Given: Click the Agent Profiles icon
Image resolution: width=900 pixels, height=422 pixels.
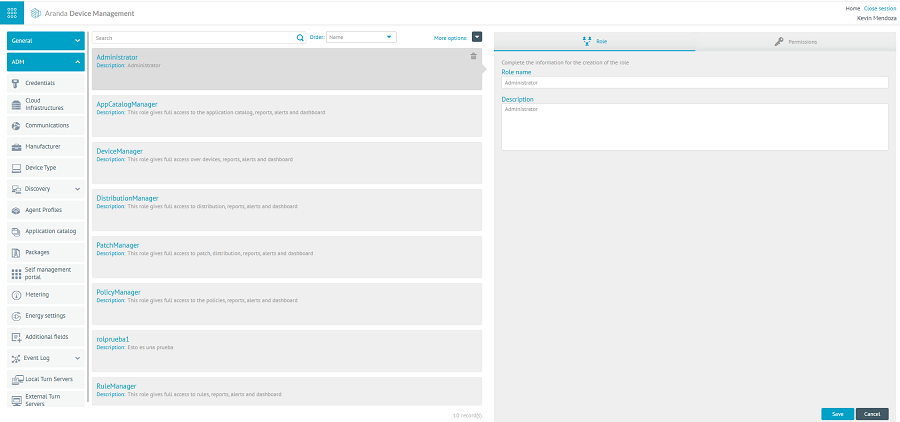Looking at the screenshot, I should tap(16, 210).
